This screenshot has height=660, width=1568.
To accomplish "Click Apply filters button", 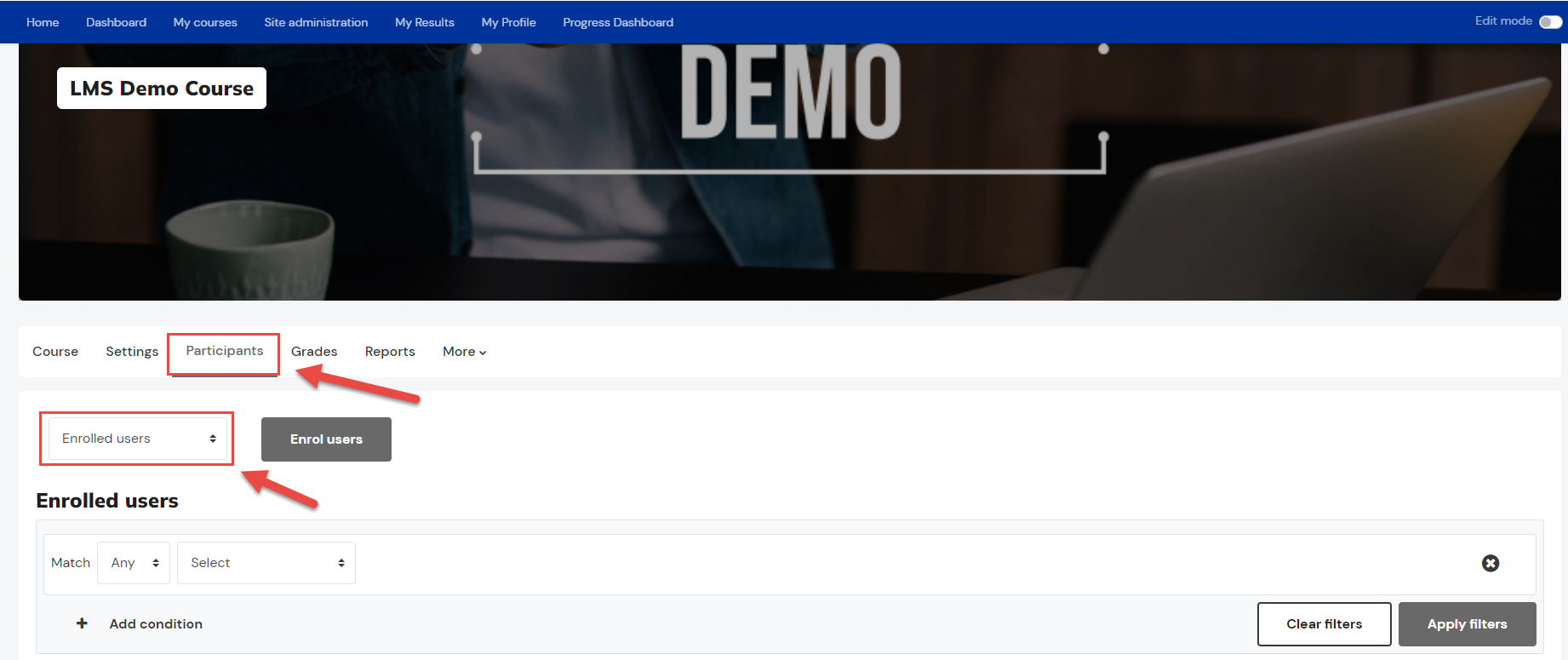I will pyautogui.click(x=1468, y=624).
